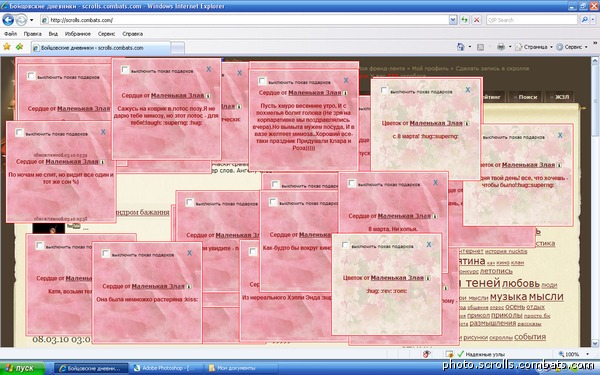Click the Home icon in the command bar

click(461, 47)
